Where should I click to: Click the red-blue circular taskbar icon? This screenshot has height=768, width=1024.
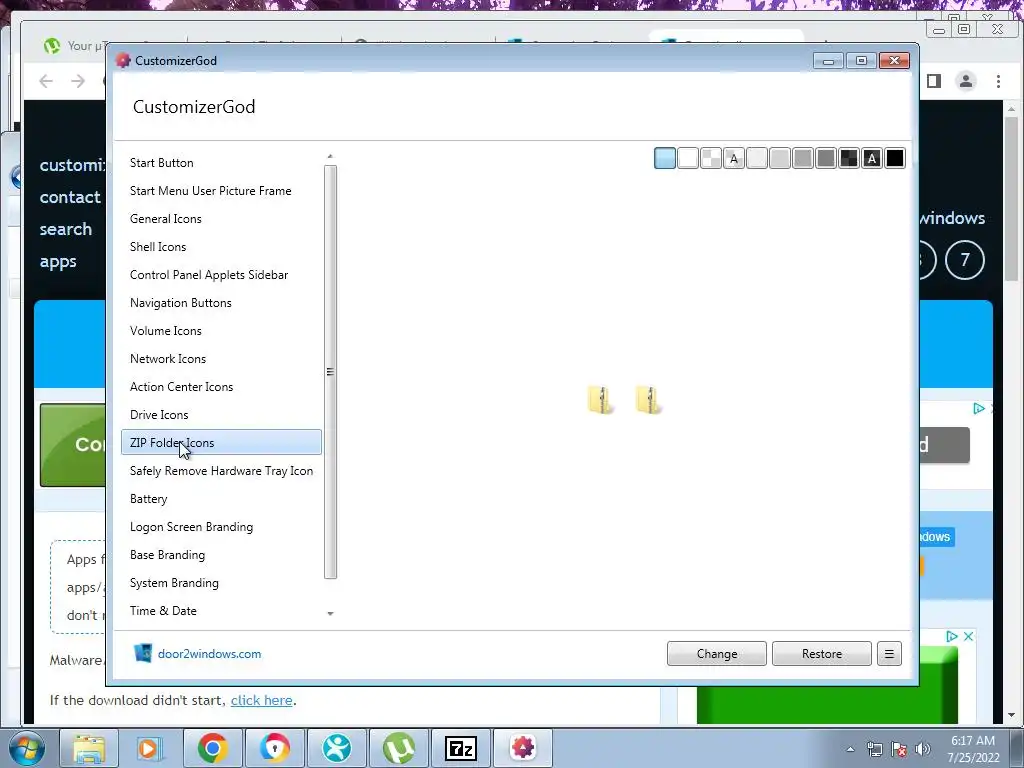[x=274, y=748]
